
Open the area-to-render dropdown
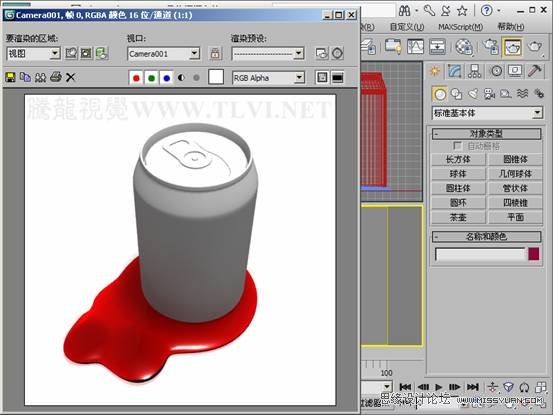pyautogui.click(x=55, y=54)
